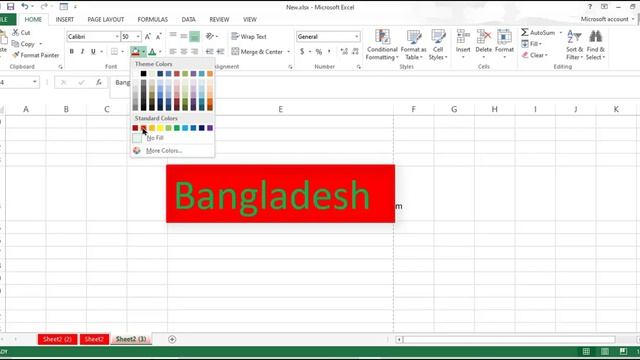The image size is (640, 360).
Task: Select sheet tab Sheet2 (2)
Action: coord(57,339)
